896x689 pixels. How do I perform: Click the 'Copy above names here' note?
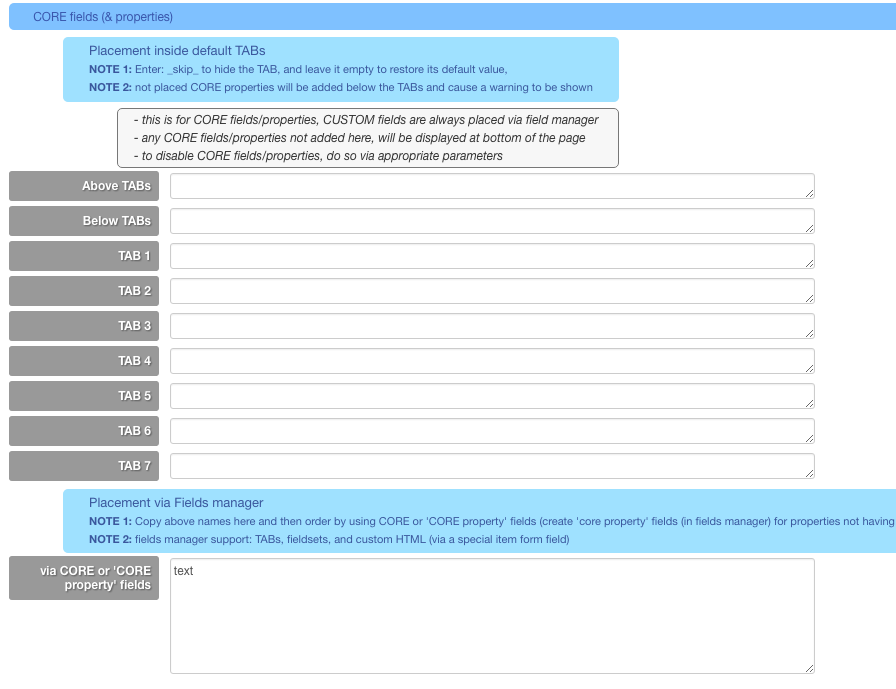click(x=492, y=521)
